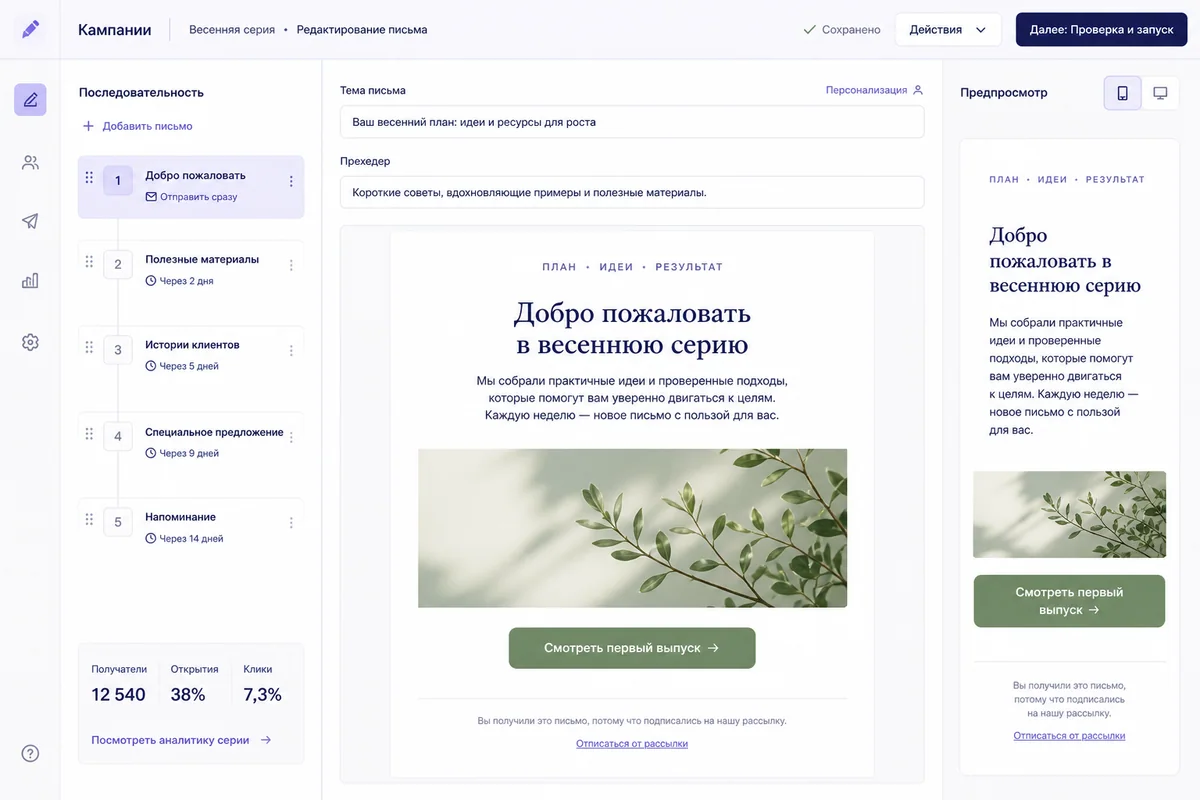Focus the Тема письма input field
Viewport: 1200px width, 800px height.
pos(632,122)
